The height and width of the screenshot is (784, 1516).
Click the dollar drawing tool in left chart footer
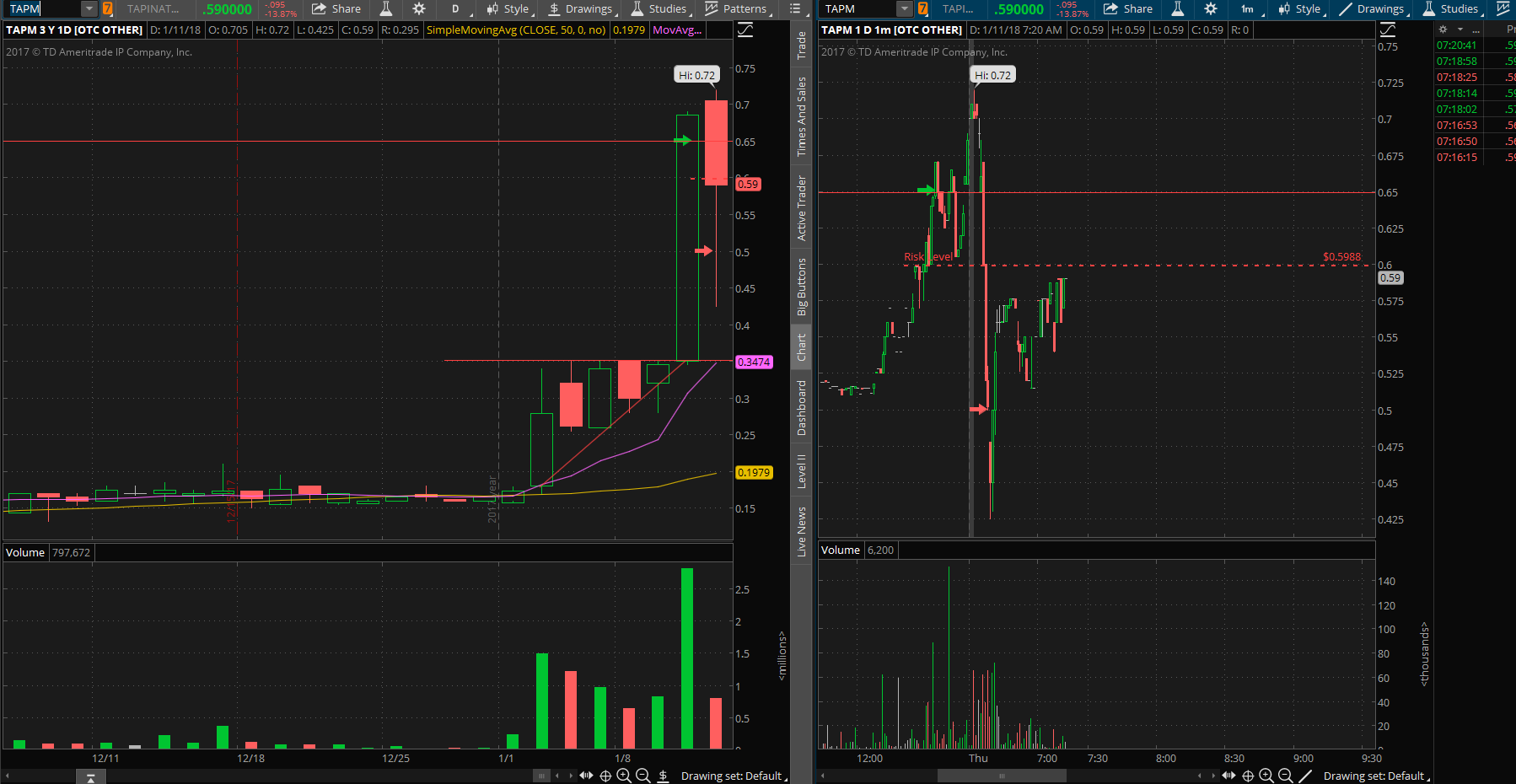[664, 776]
